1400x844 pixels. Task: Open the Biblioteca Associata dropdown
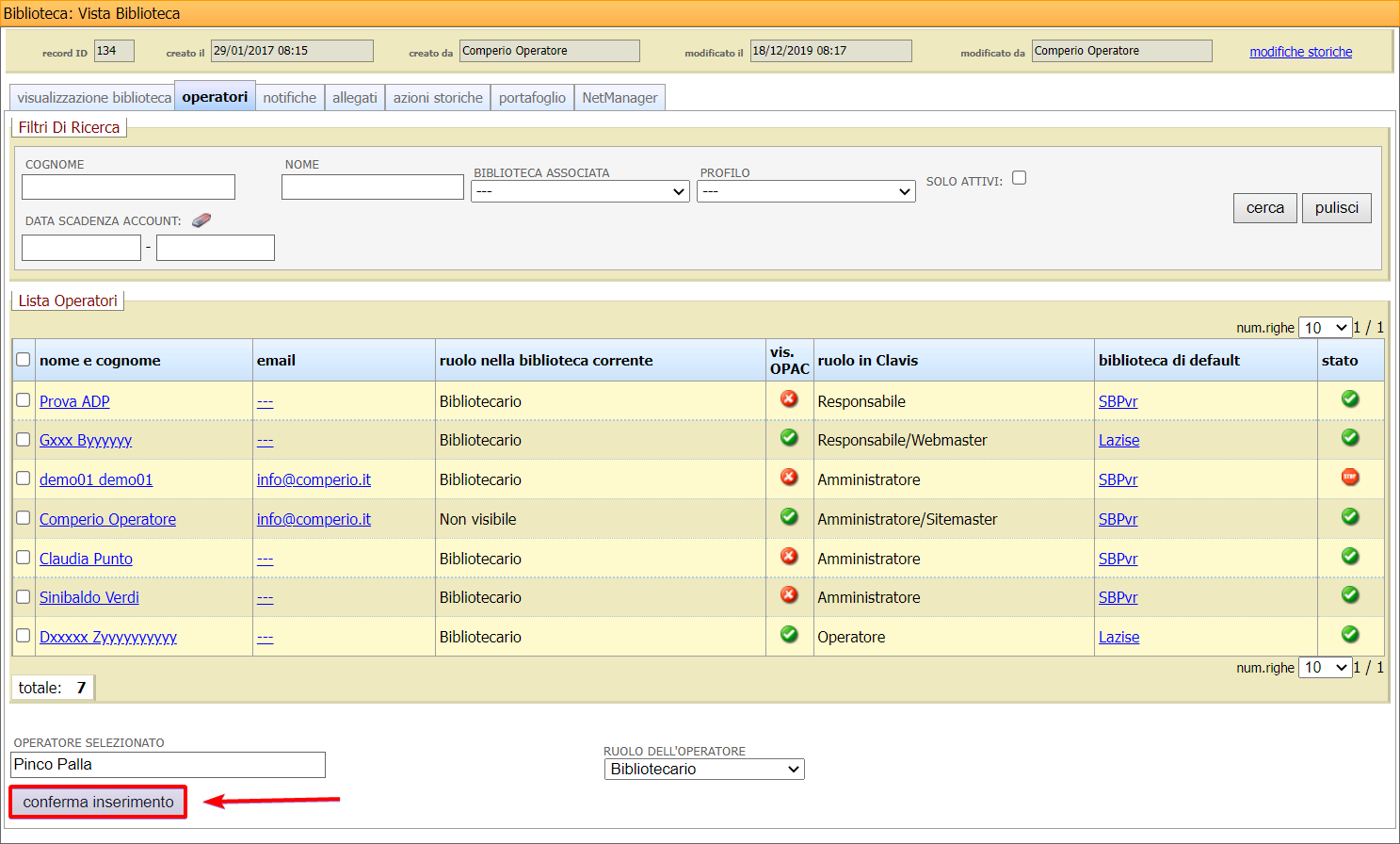click(x=581, y=191)
